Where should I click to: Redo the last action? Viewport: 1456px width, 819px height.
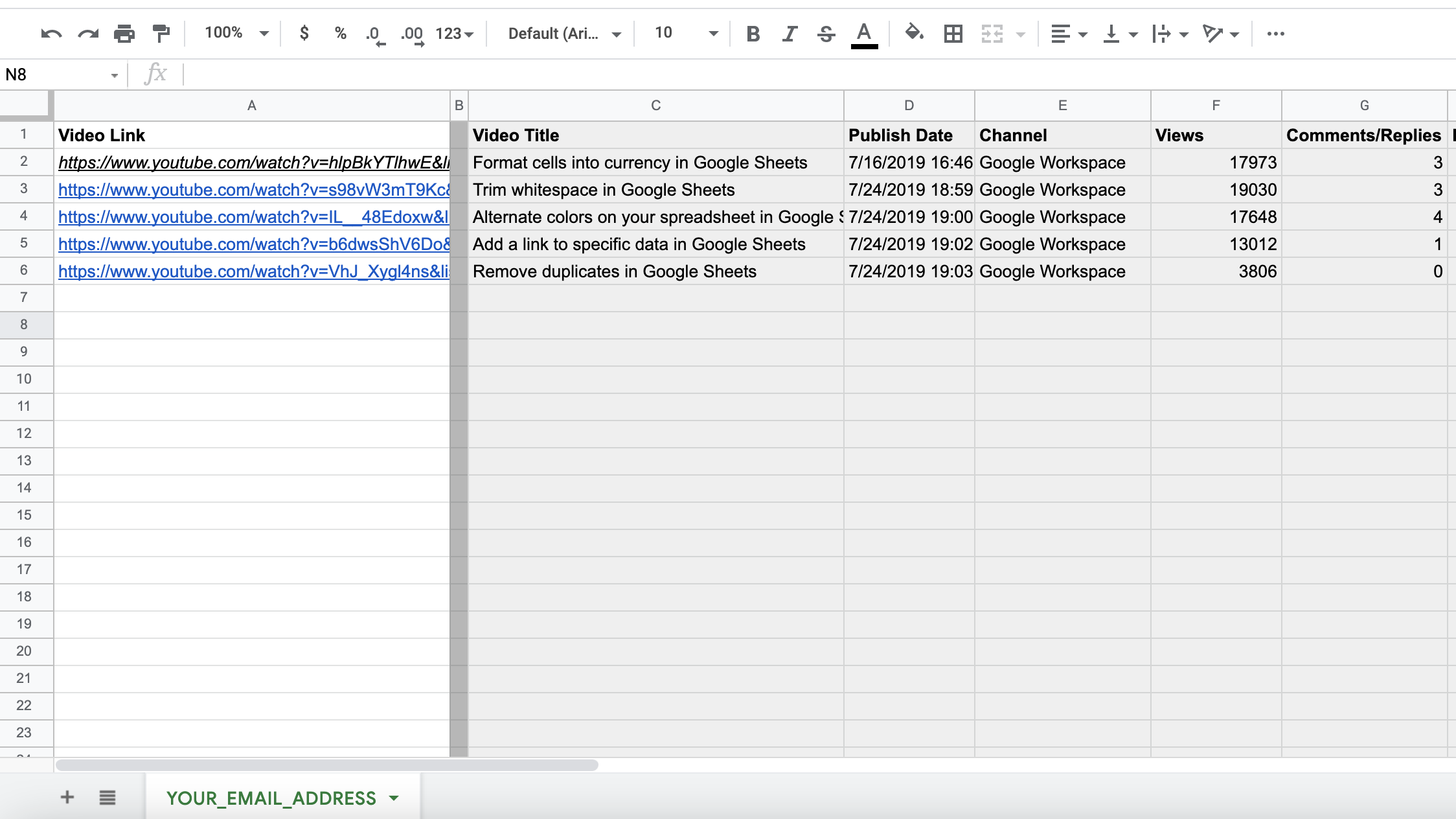point(87,34)
